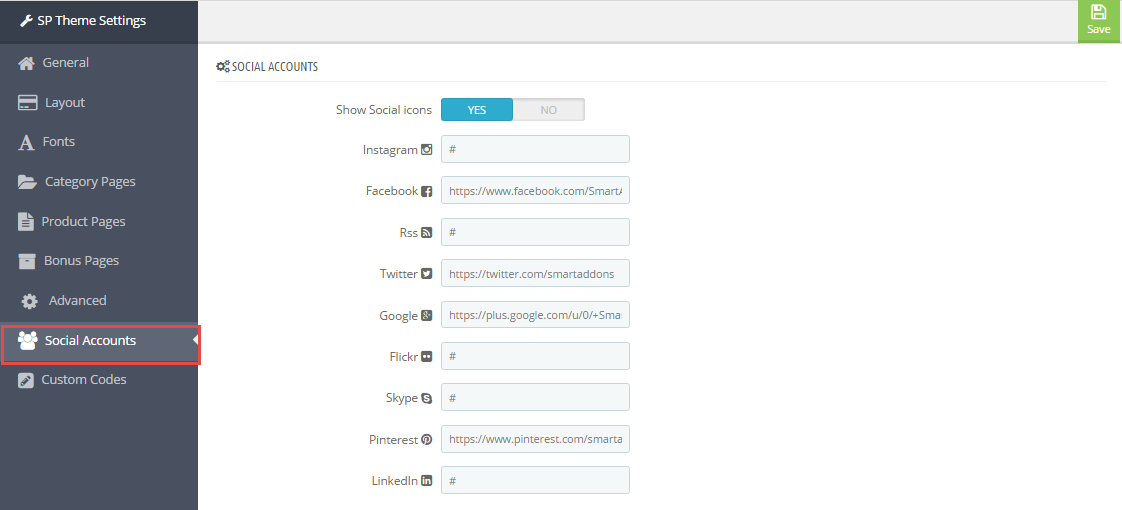
Task: Click the Google label text
Action: click(399, 315)
